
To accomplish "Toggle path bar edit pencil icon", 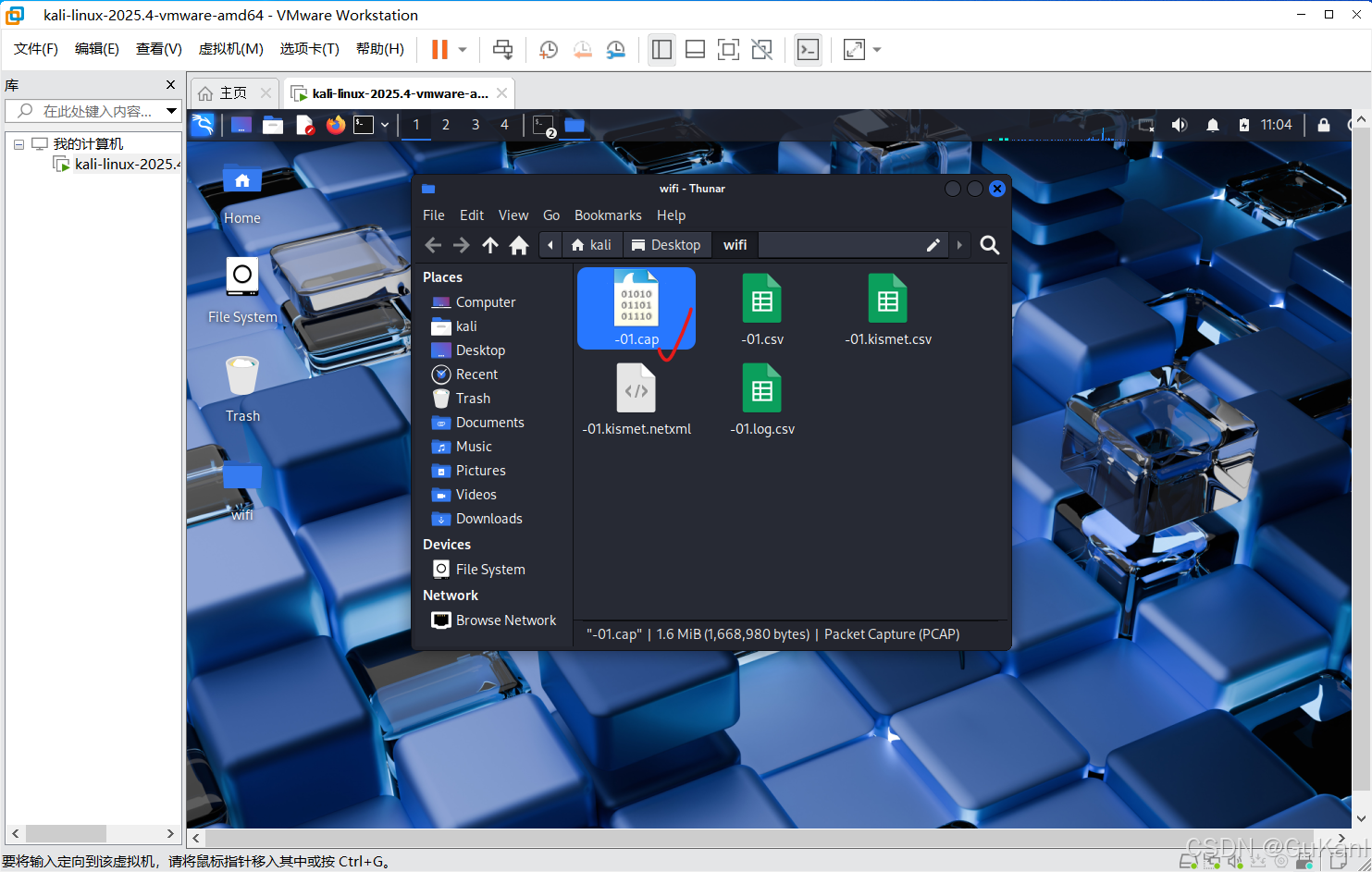I will pos(933,245).
